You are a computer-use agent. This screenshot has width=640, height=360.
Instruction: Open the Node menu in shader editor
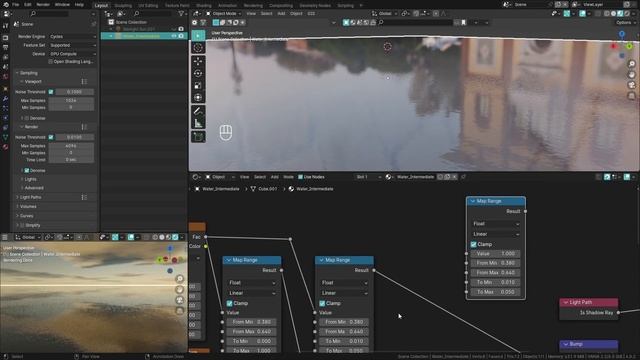point(288,177)
